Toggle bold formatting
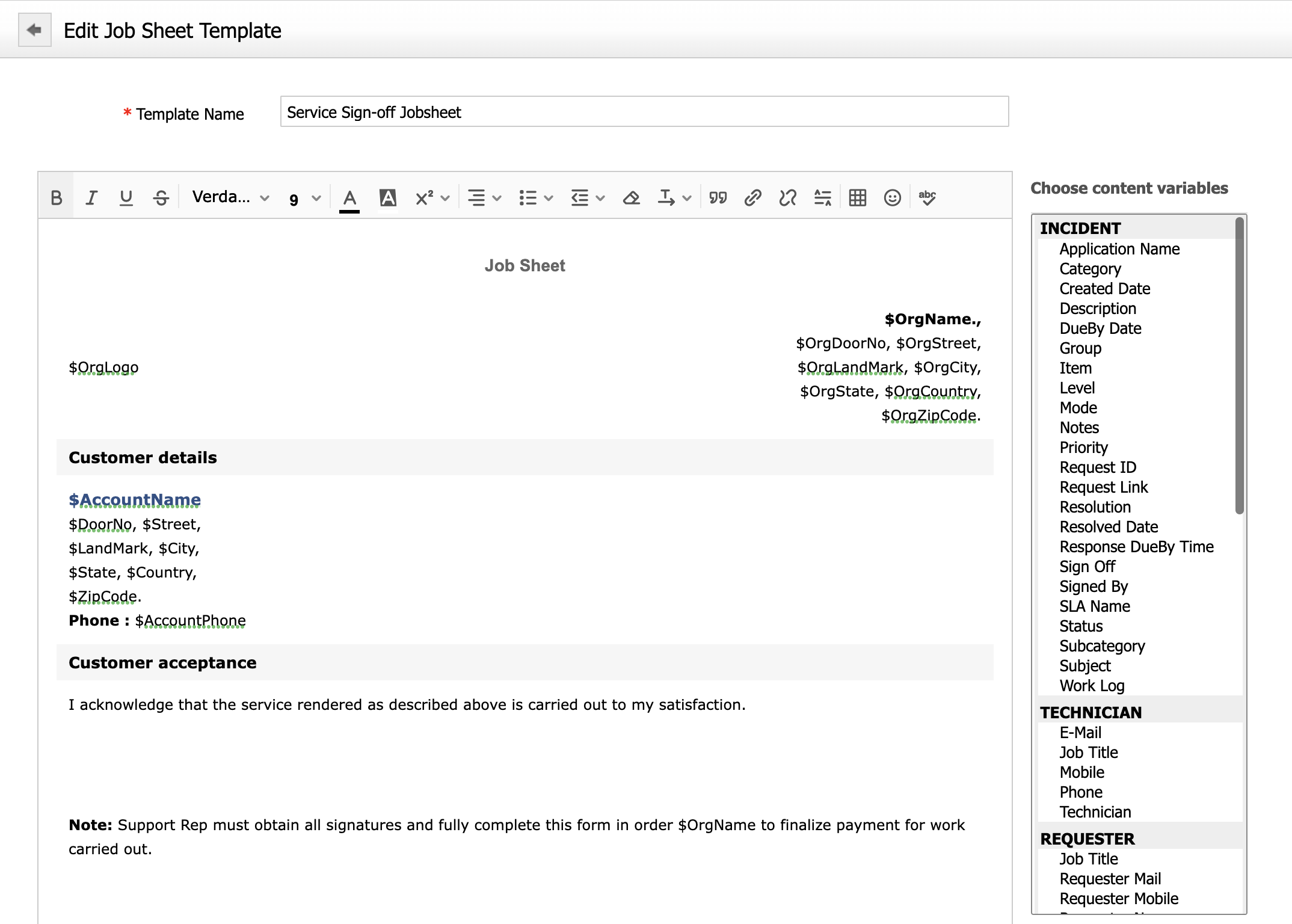Screen dimensions: 1292x924 pyautogui.click(x=56, y=198)
